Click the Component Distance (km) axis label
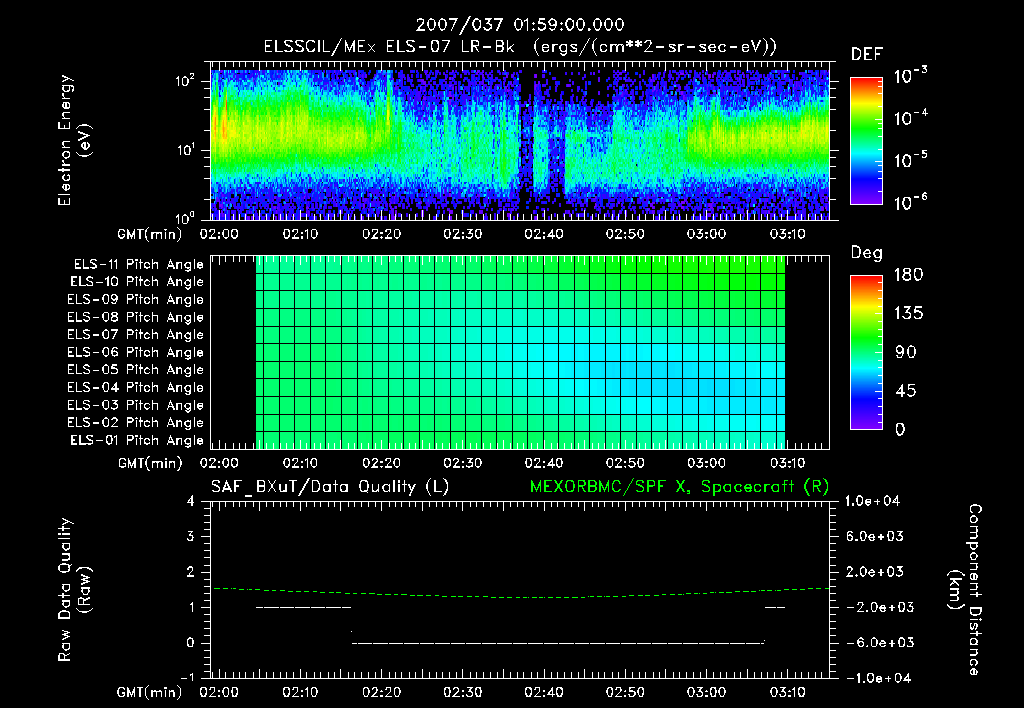 (965, 590)
